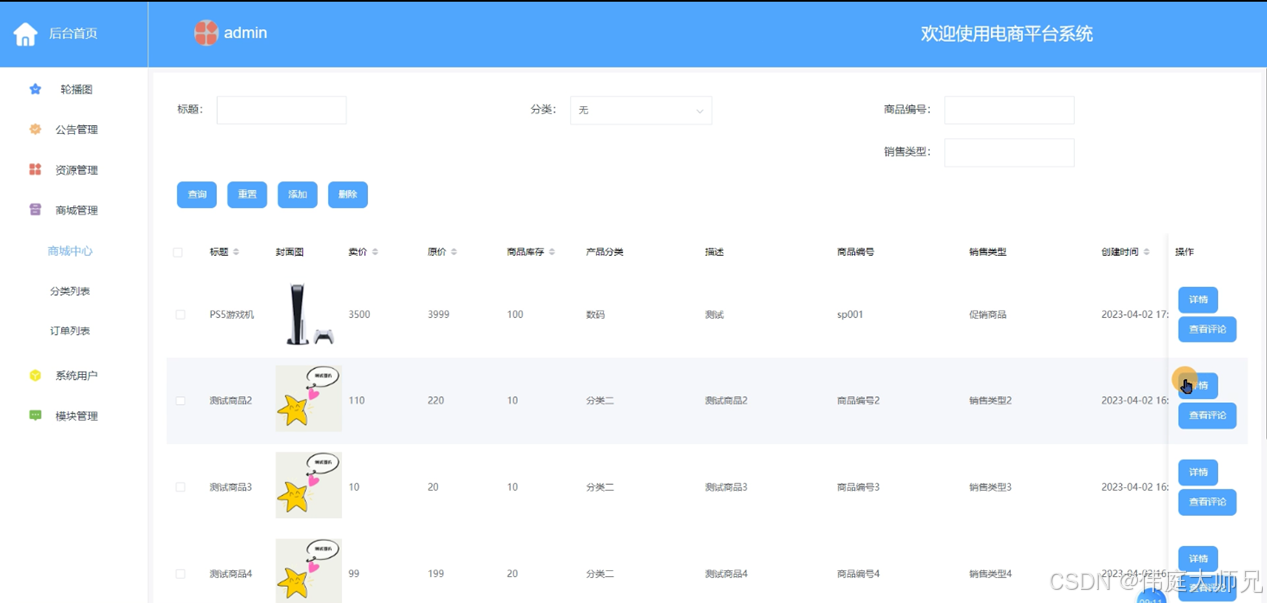
Task: Open 详情 for the 测试商品3 row
Action: tap(1198, 472)
